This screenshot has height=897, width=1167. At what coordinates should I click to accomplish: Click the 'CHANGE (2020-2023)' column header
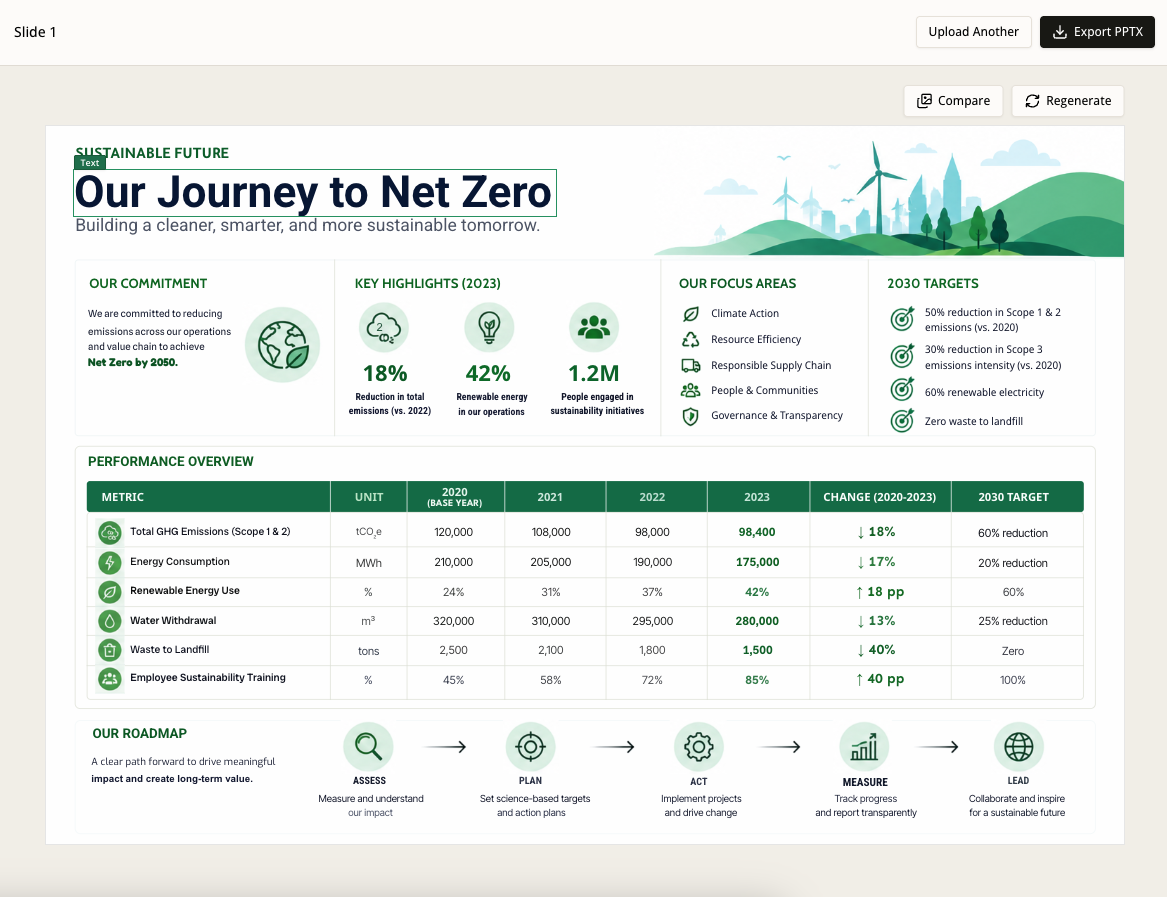point(880,497)
